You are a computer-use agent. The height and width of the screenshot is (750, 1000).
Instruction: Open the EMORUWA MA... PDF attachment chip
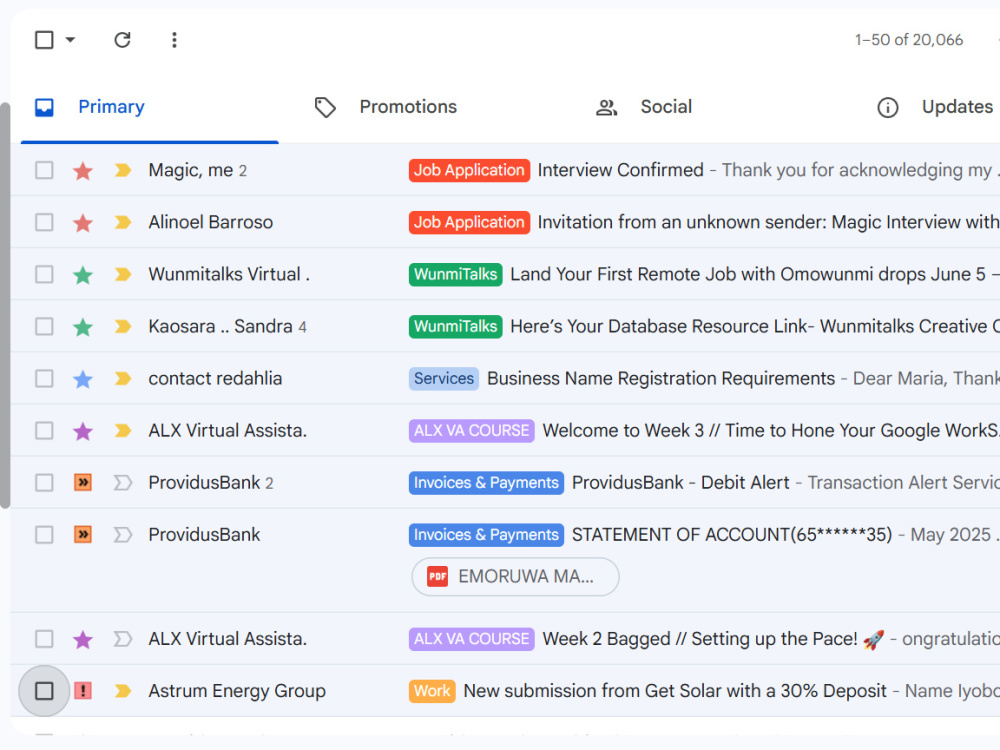coord(515,577)
